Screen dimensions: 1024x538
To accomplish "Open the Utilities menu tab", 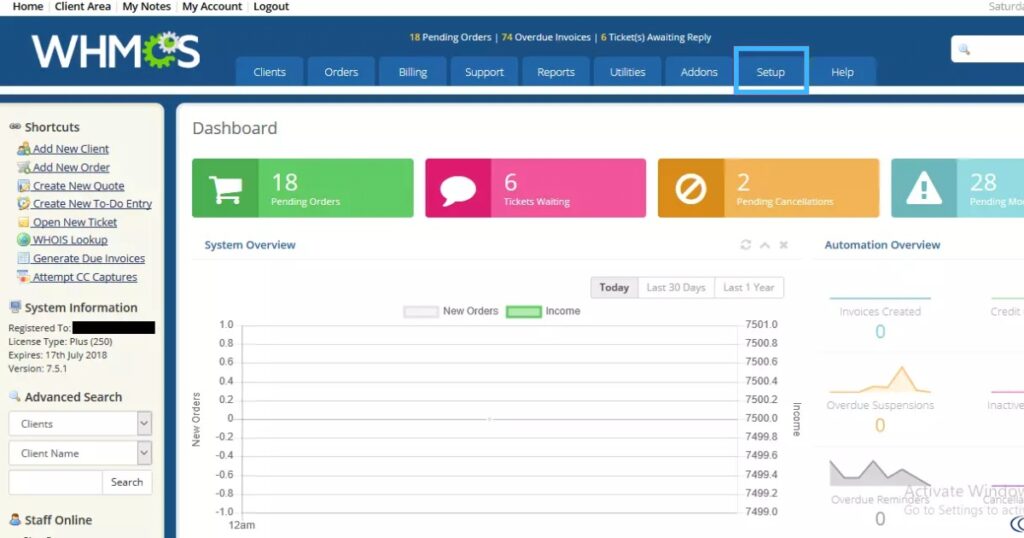I will pyautogui.click(x=628, y=72).
